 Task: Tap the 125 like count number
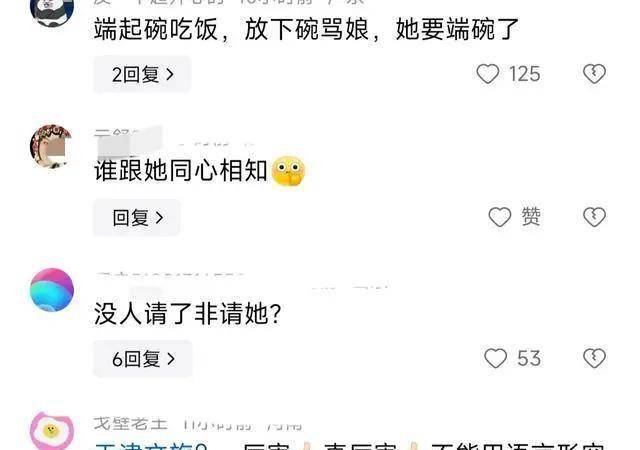[x=524, y=74]
